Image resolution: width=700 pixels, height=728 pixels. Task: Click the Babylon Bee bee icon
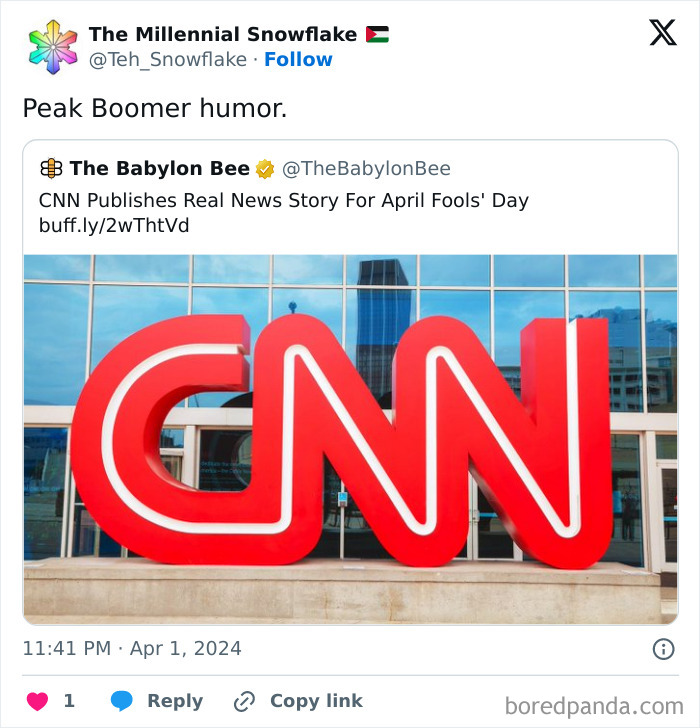(51, 169)
